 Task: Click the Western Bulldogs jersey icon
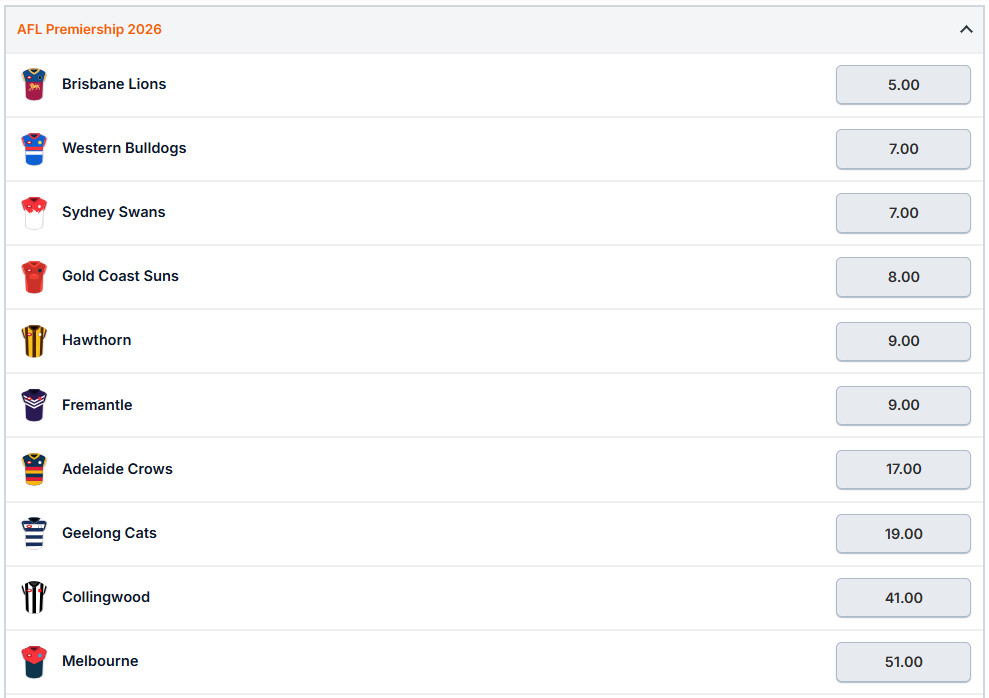(x=34, y=149)
